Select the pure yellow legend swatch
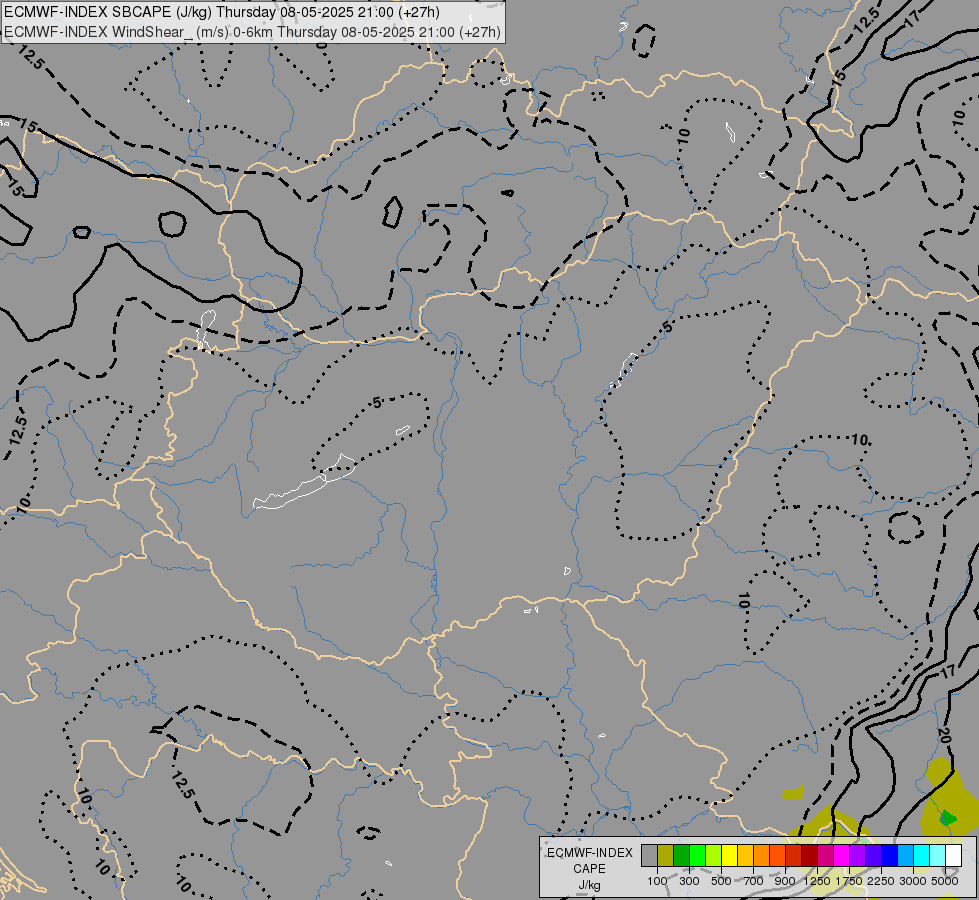The image size is (979, 900). pyautogui.click(x=729, y=856)
